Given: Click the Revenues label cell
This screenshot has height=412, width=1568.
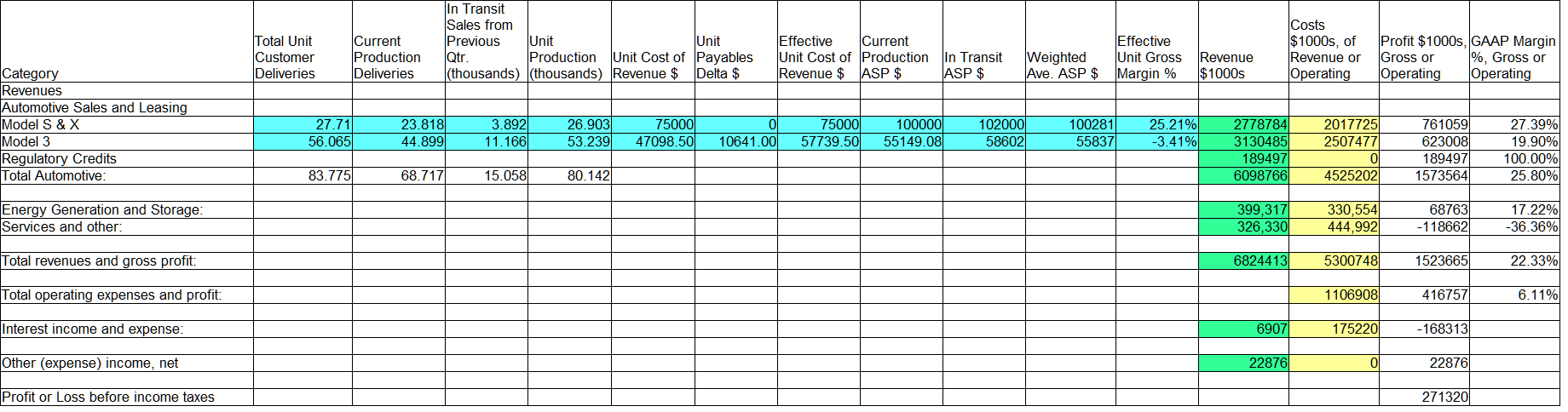Looking at the screenshot, I should (x=32, y=91).
